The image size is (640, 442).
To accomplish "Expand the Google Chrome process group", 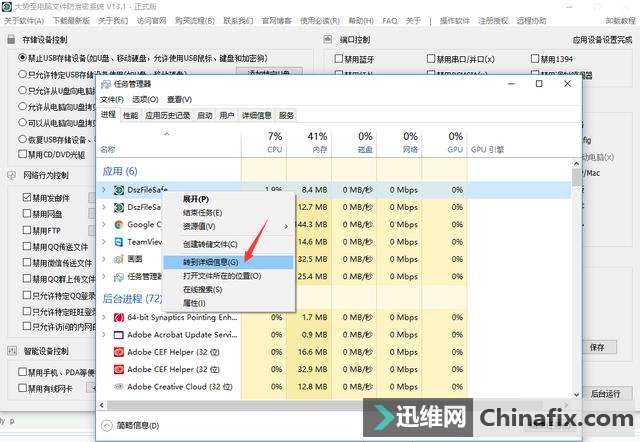I will click(104, 224).
